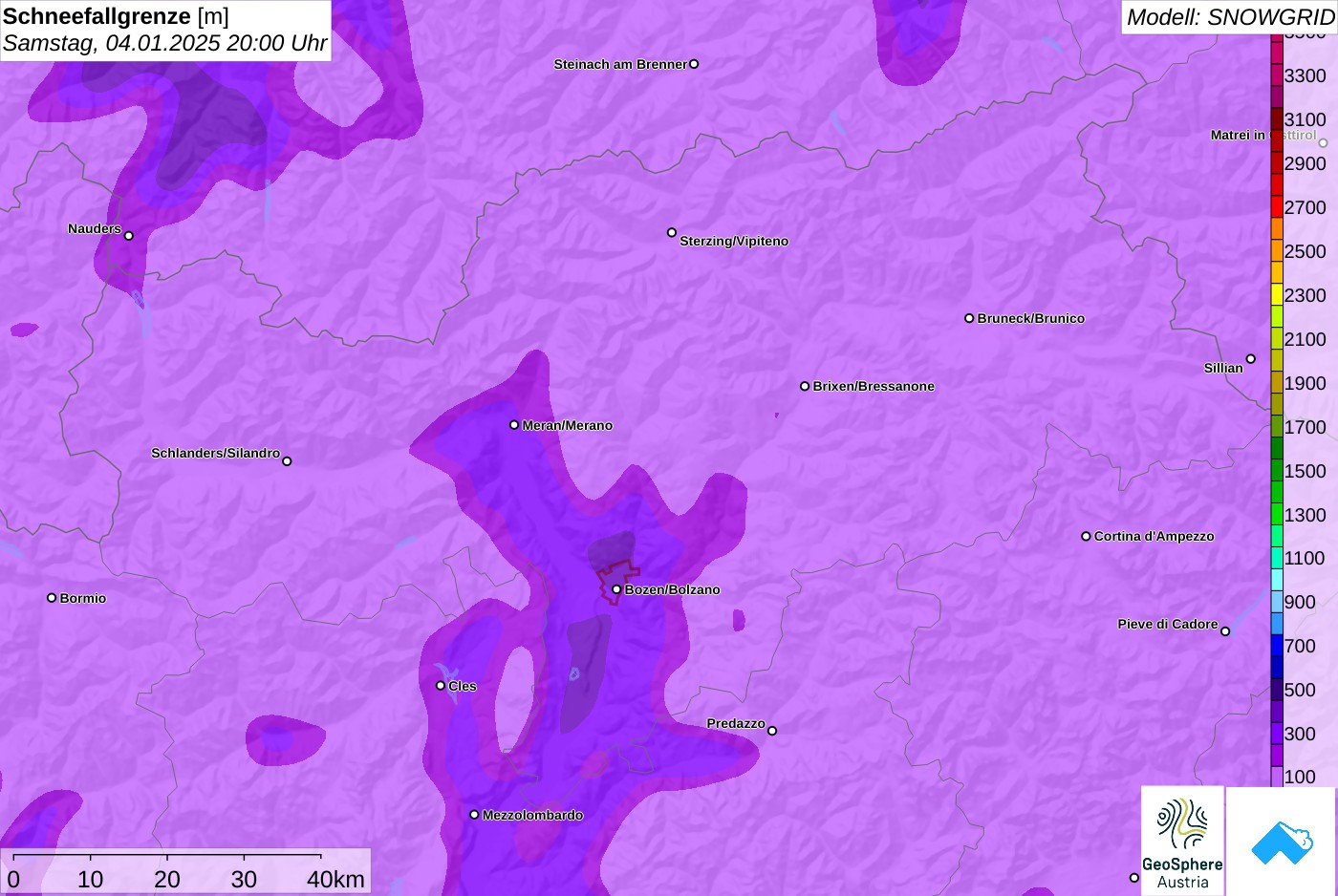The width and height of the screenshot is (1338, 896).
Task: Click the legend value 100
Action: [x=1300, y=777]
